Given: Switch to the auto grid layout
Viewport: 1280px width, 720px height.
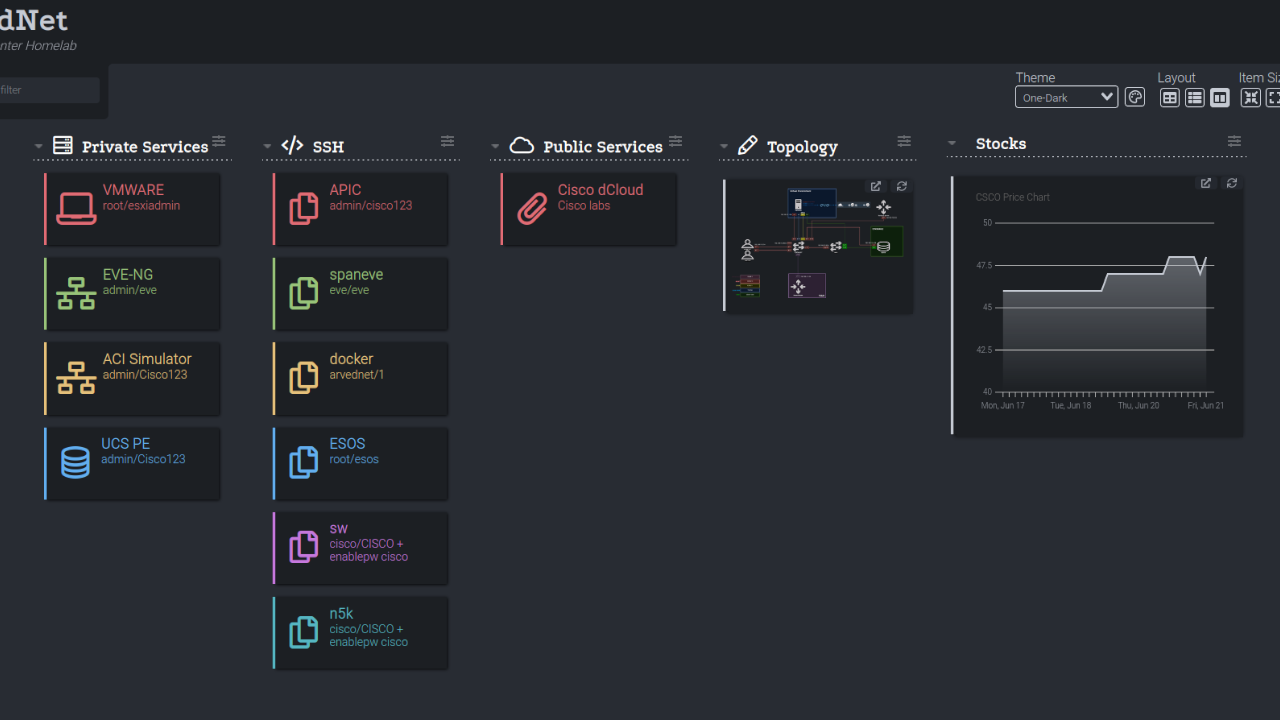Looking at the screenshot, I should 1170,97.
